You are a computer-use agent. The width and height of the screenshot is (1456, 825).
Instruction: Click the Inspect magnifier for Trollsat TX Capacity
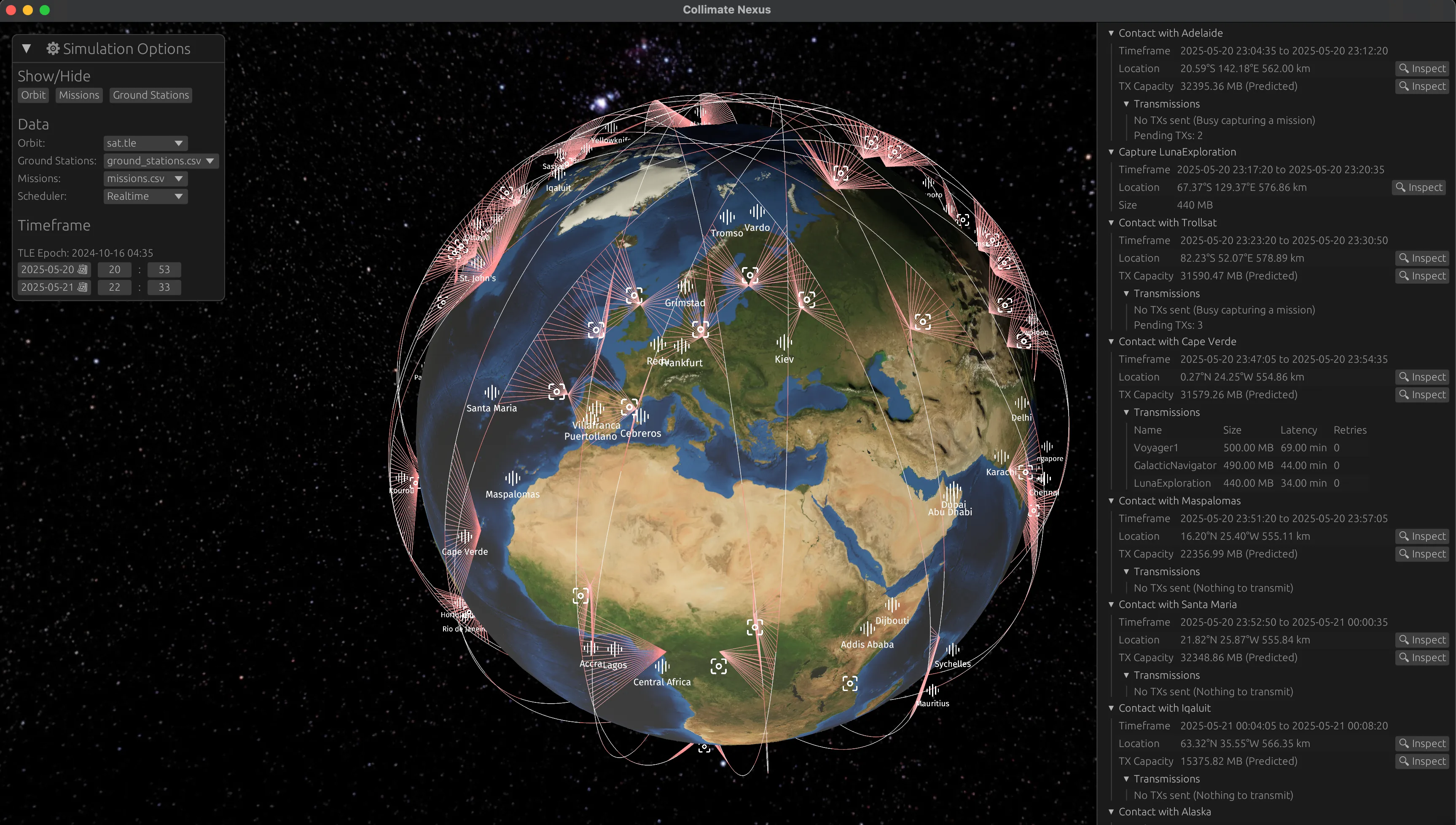point(1421,276)
